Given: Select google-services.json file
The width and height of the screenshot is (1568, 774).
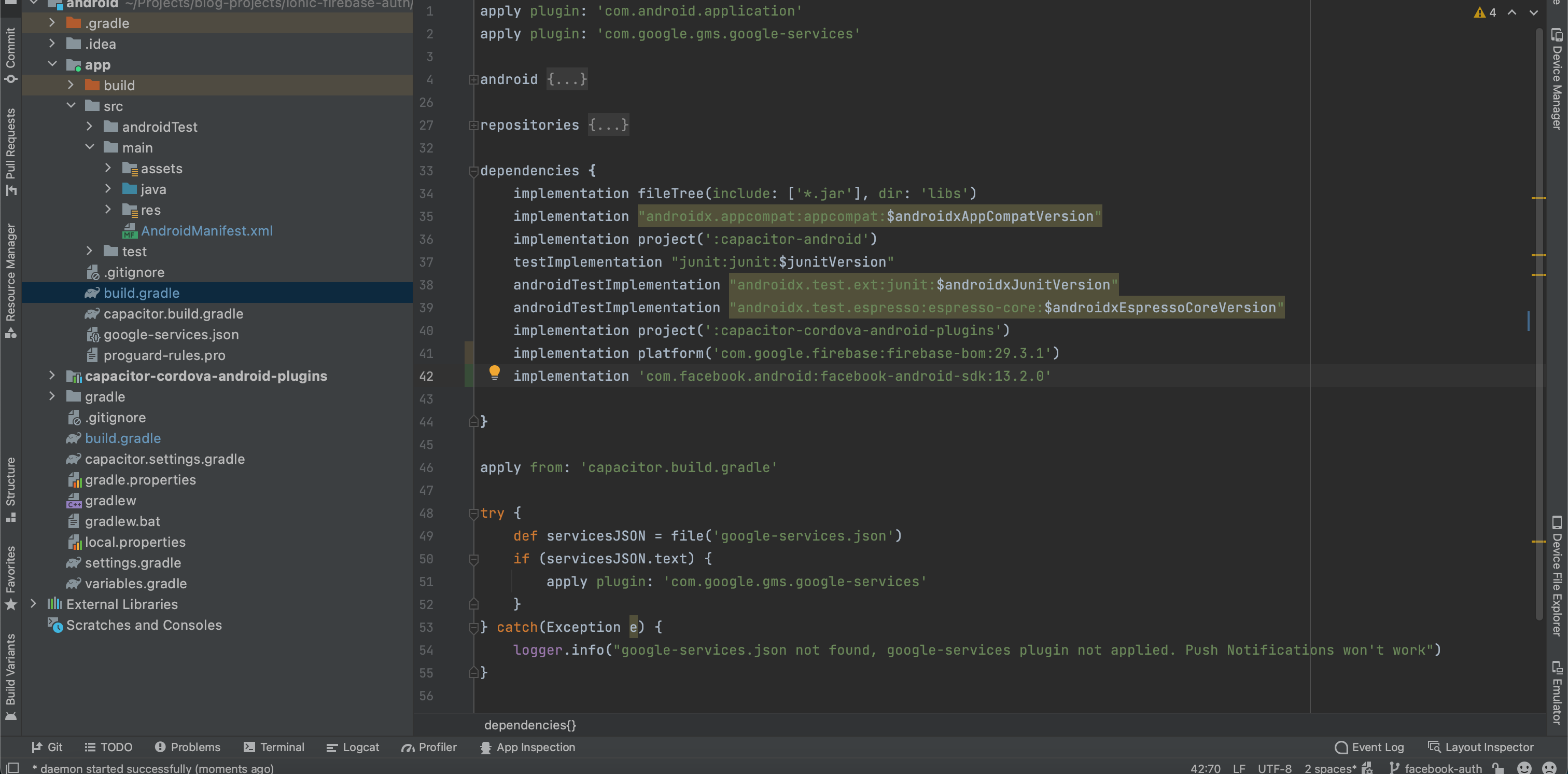Looking at the screenshot, I should point(162,334).
